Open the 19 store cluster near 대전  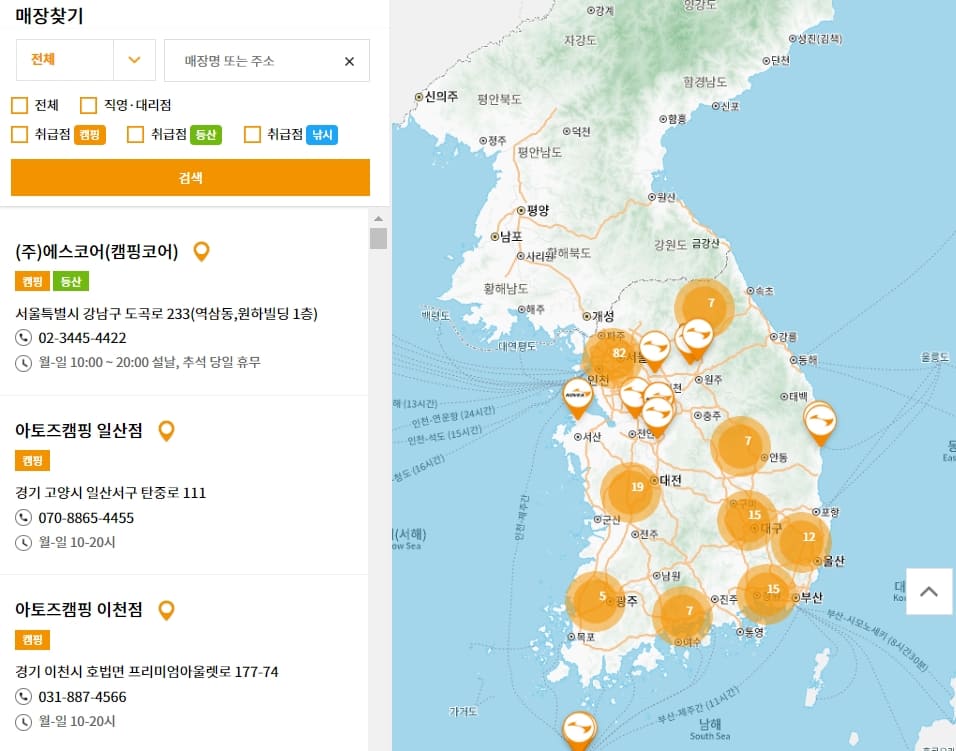(x=630, y=491)
